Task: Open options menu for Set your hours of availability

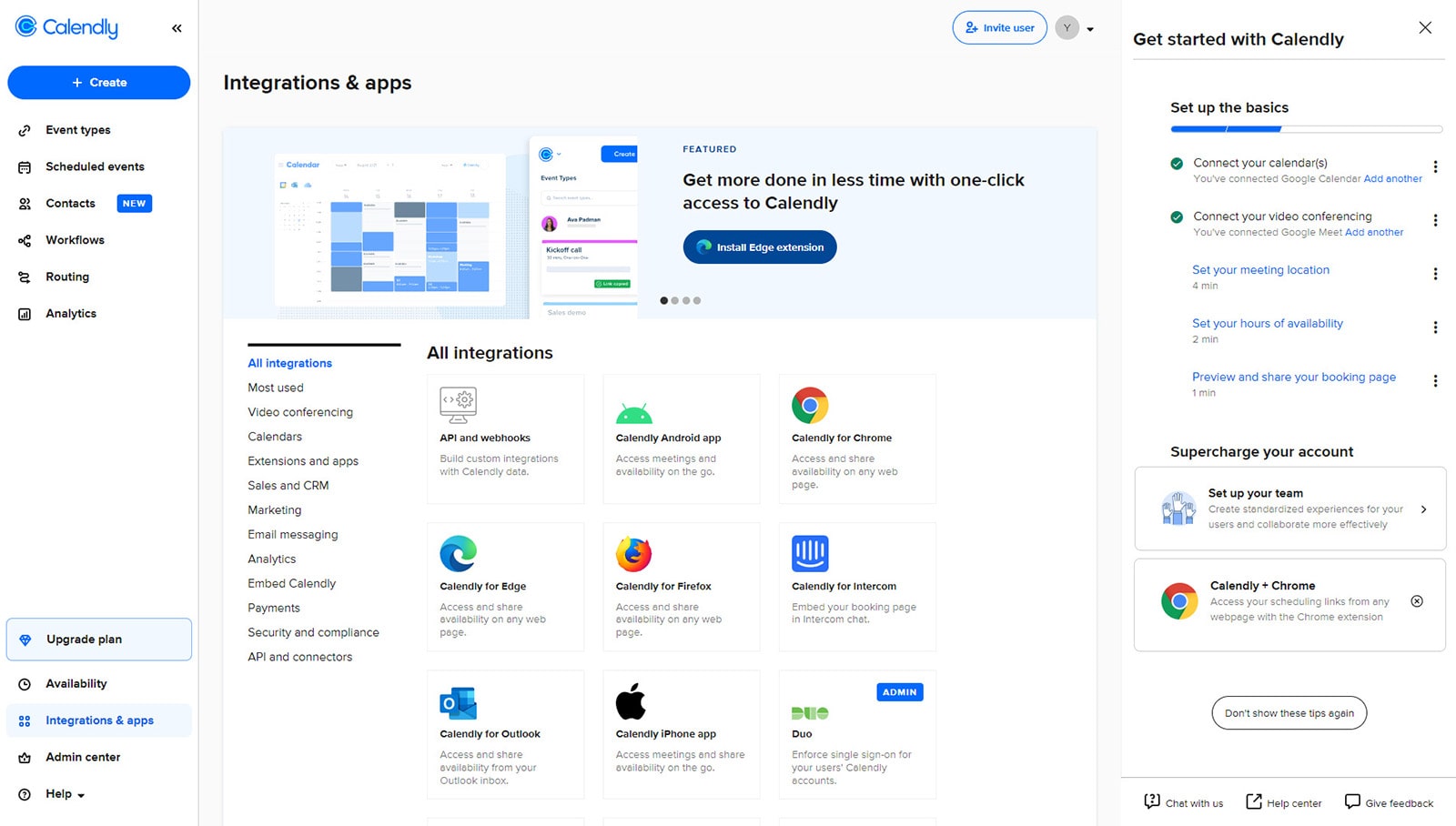Action: pyautogui.click(x=1435, y=327)
